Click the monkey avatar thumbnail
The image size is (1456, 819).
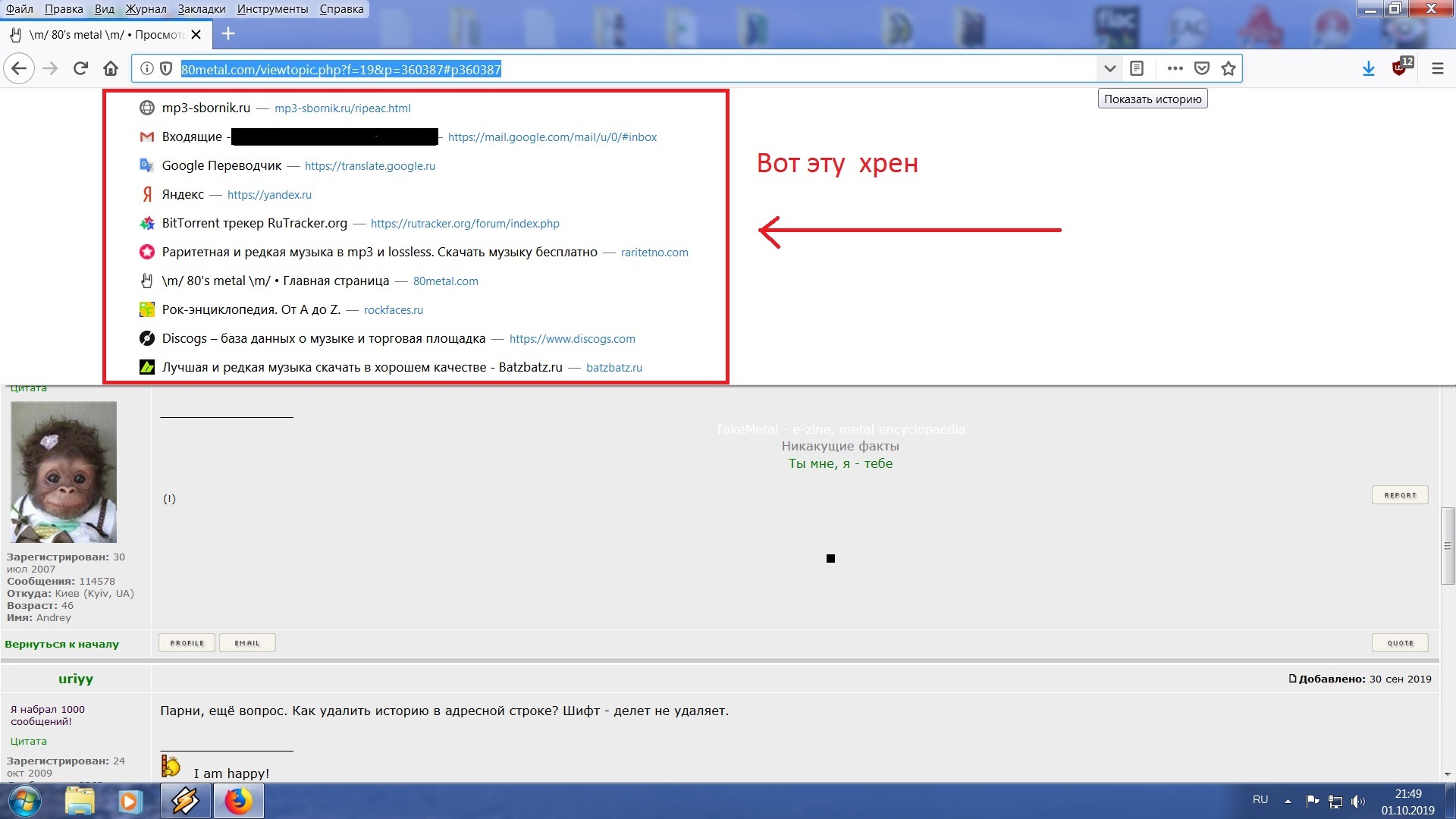click(x=64, y=472)
